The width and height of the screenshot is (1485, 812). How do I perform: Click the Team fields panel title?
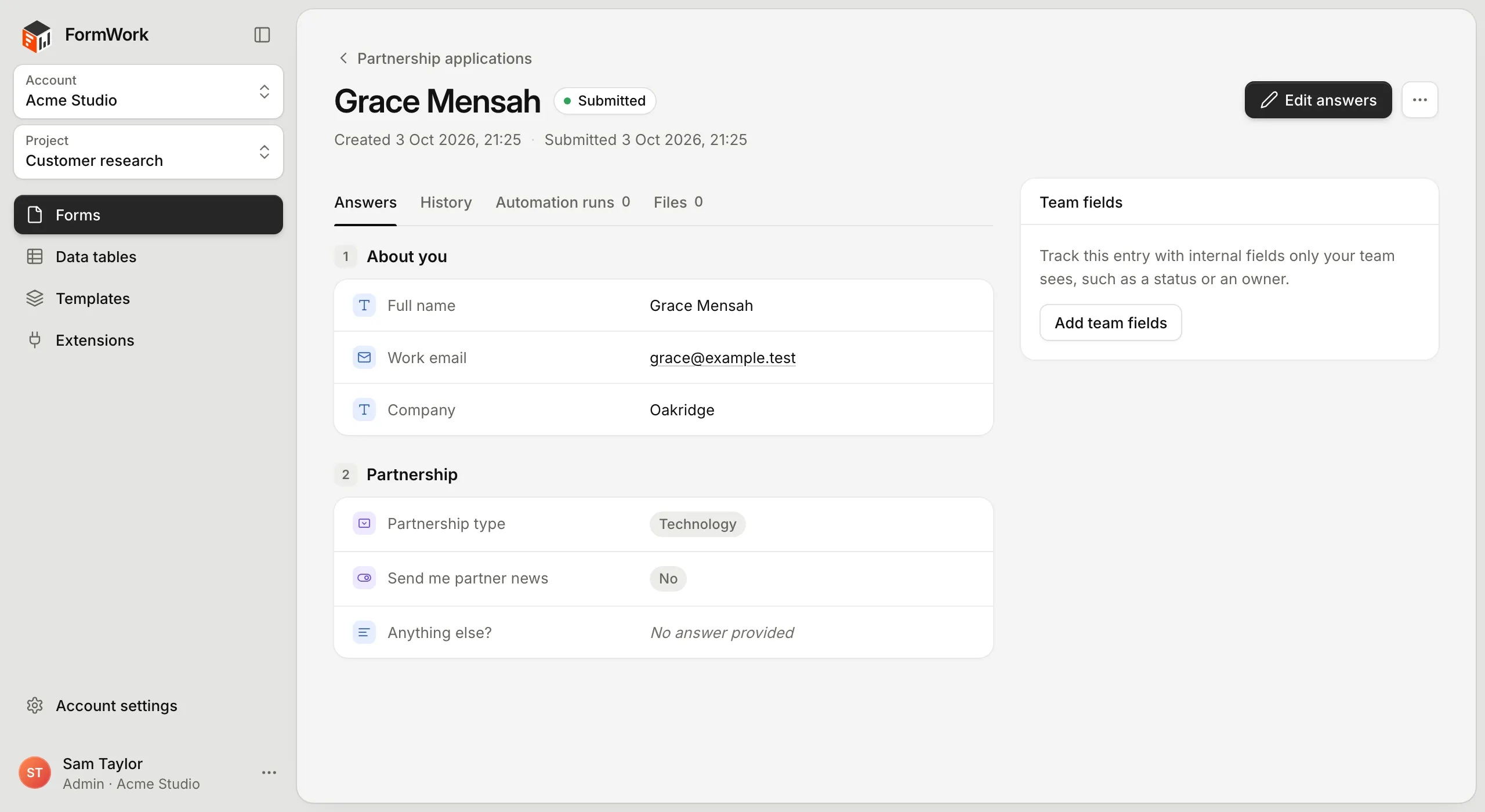(1081, 202)
